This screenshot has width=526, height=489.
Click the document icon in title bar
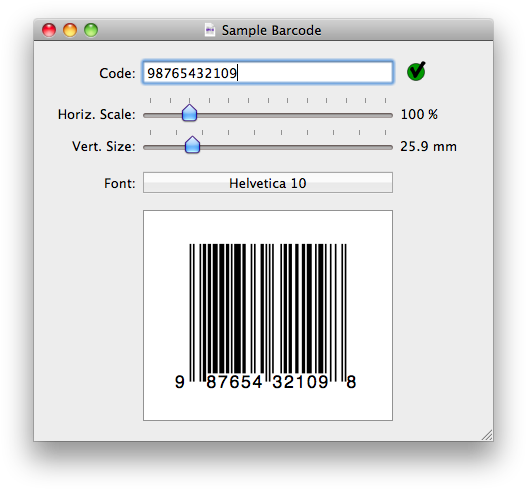[210, 30]
